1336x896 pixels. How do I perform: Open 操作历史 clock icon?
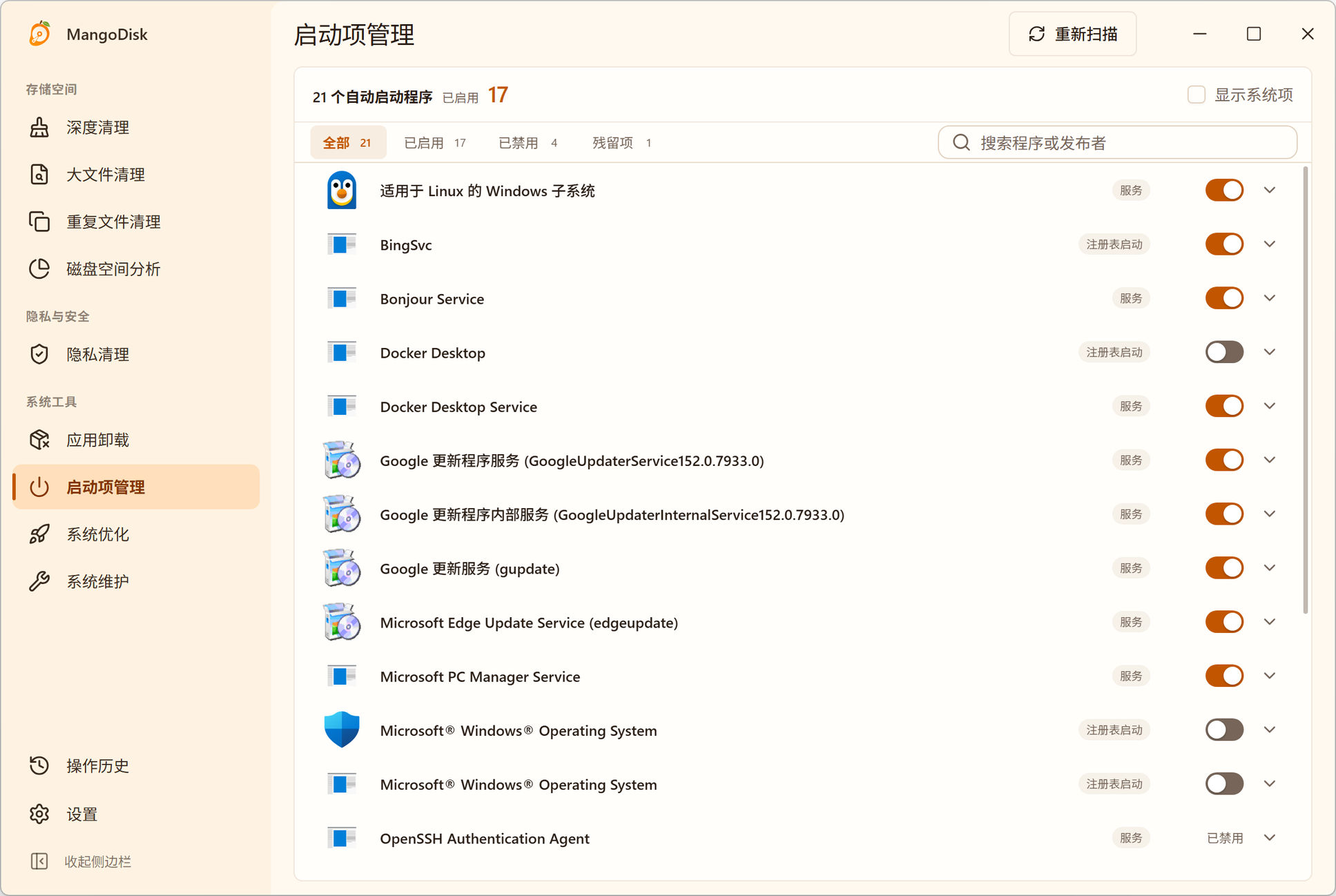pos(39,766)
